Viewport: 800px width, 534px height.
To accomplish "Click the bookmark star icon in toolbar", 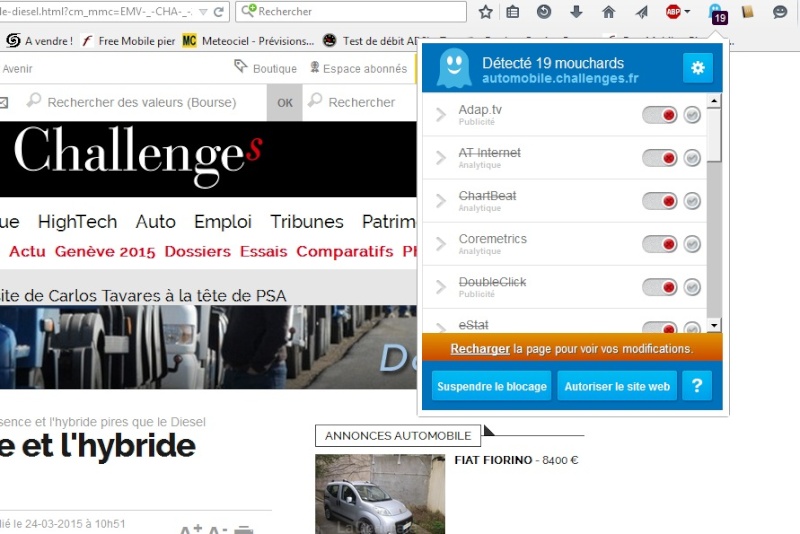I will (485, 12).
